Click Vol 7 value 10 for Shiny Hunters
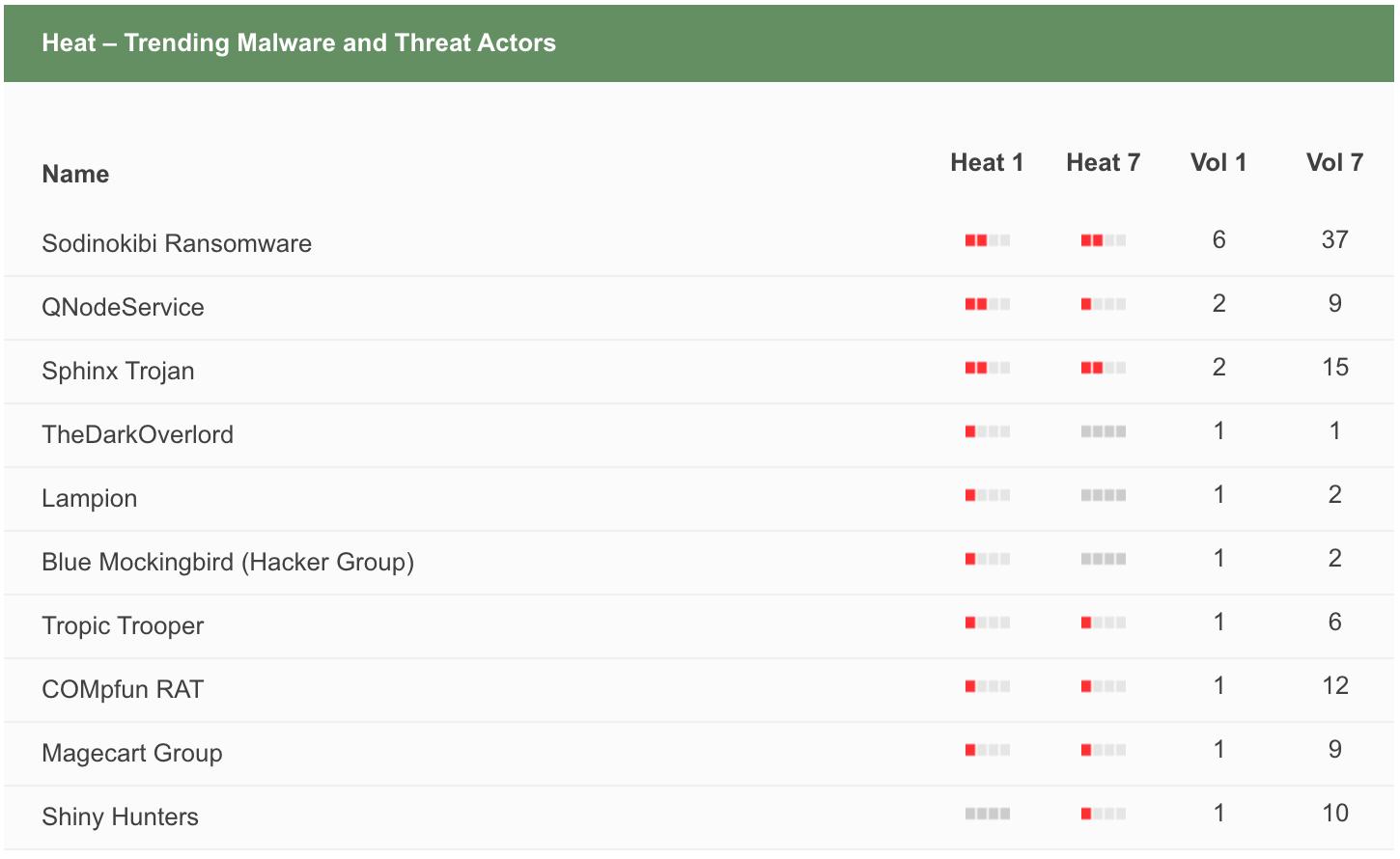1400x859 pixels. tap(1335, 813)
